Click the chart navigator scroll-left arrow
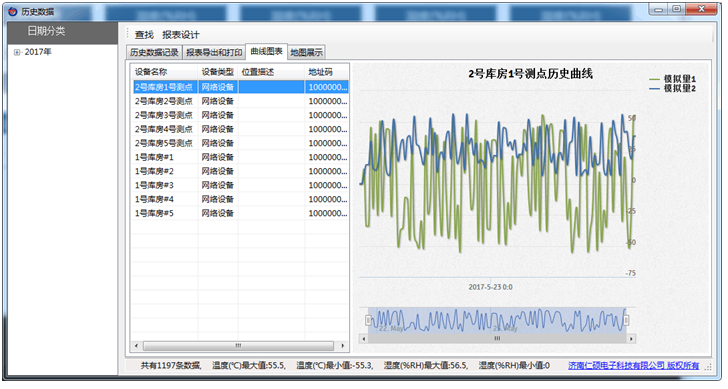The width and height of the screenshot is (728, 389). click(x=364, y=339)
